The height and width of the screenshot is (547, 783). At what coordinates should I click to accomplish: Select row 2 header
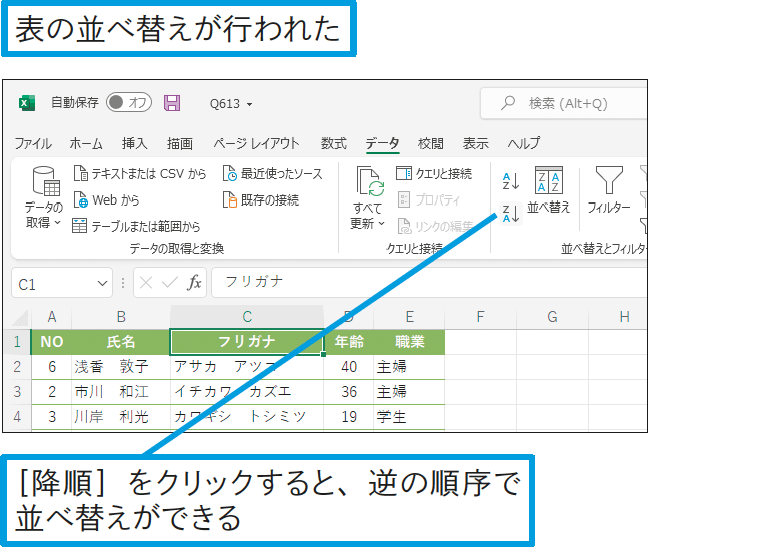coord(17,367)
